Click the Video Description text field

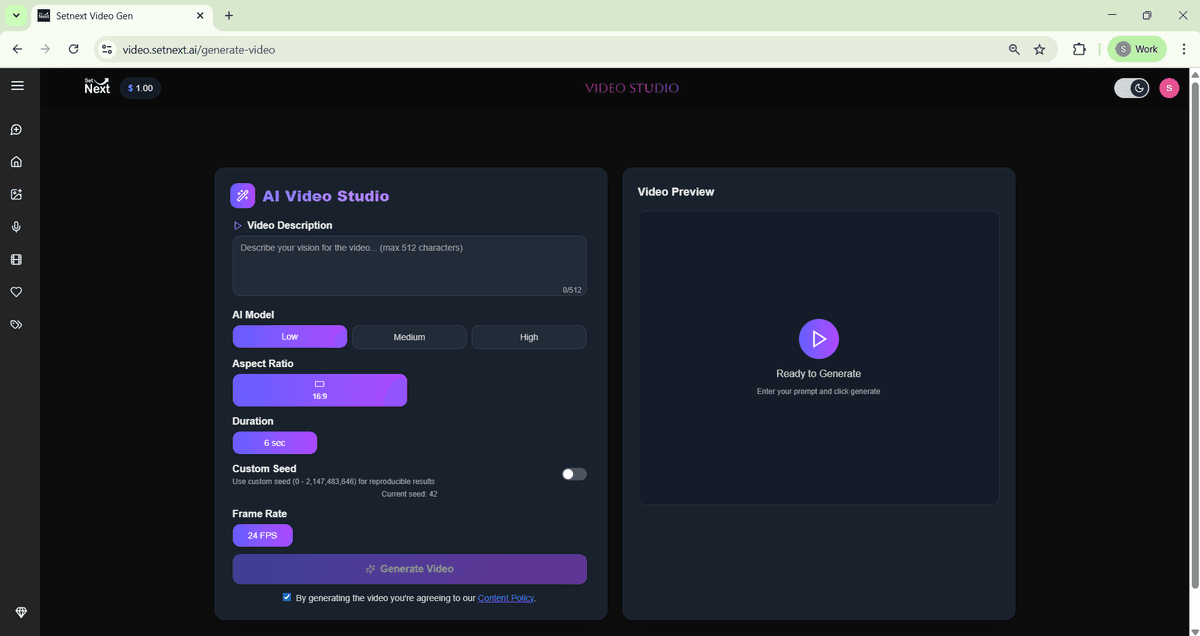click(x=409, y=265)
